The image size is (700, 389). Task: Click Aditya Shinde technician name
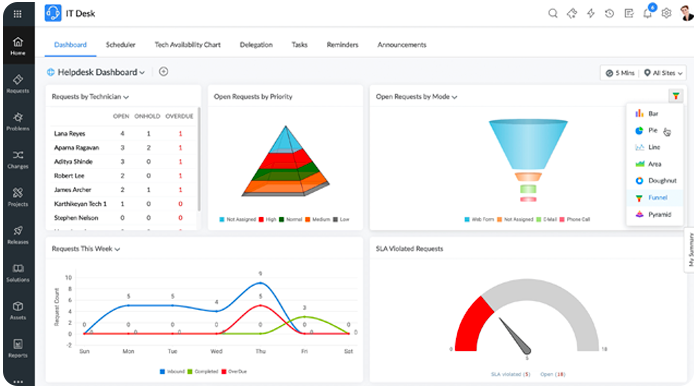pyautogui.click(x=73, y=162)
